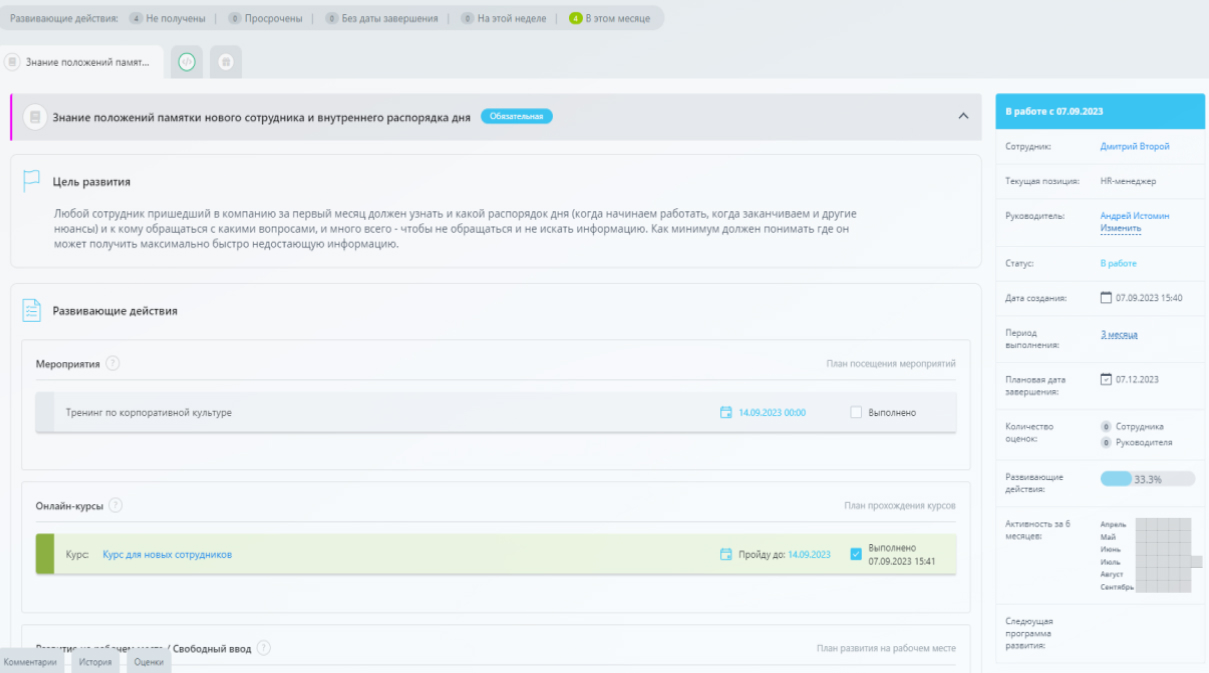Viewport: 1209px width, 673px height.
Task: Open employee profile Дмитрий Второй
Action: [x=1134, y=146]
